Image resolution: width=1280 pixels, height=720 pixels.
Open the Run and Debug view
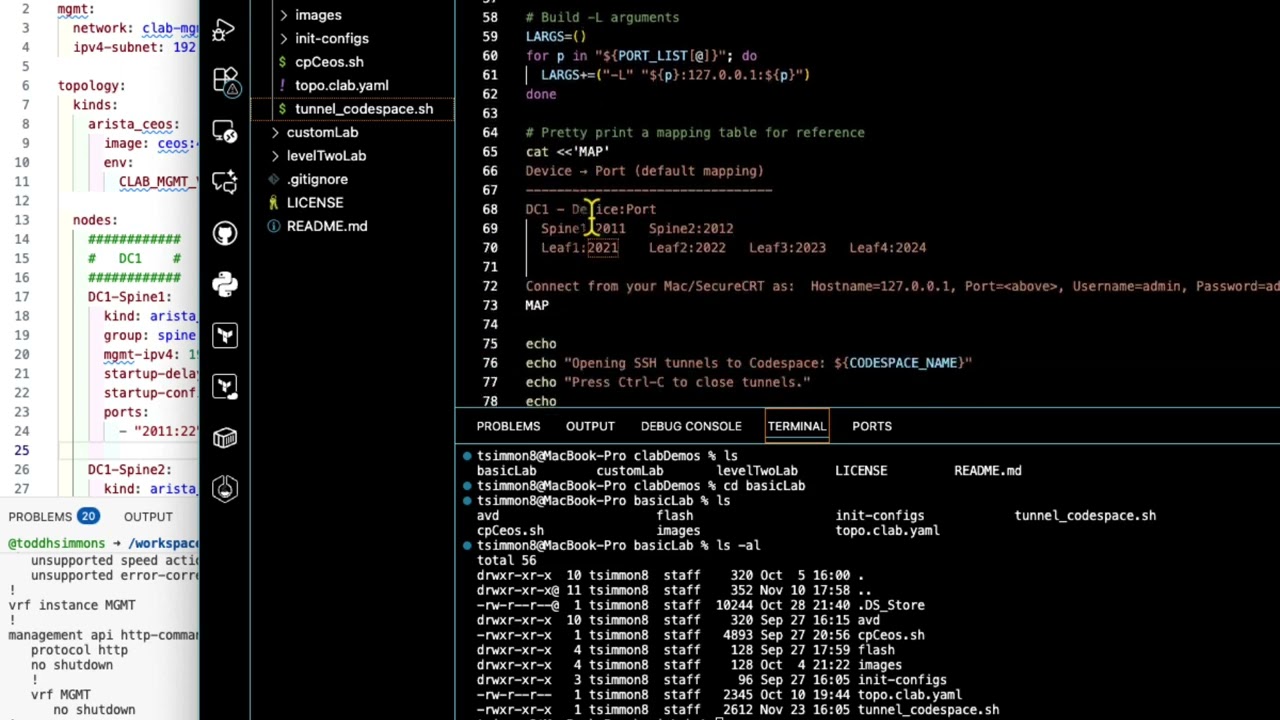tap(224, 30)
